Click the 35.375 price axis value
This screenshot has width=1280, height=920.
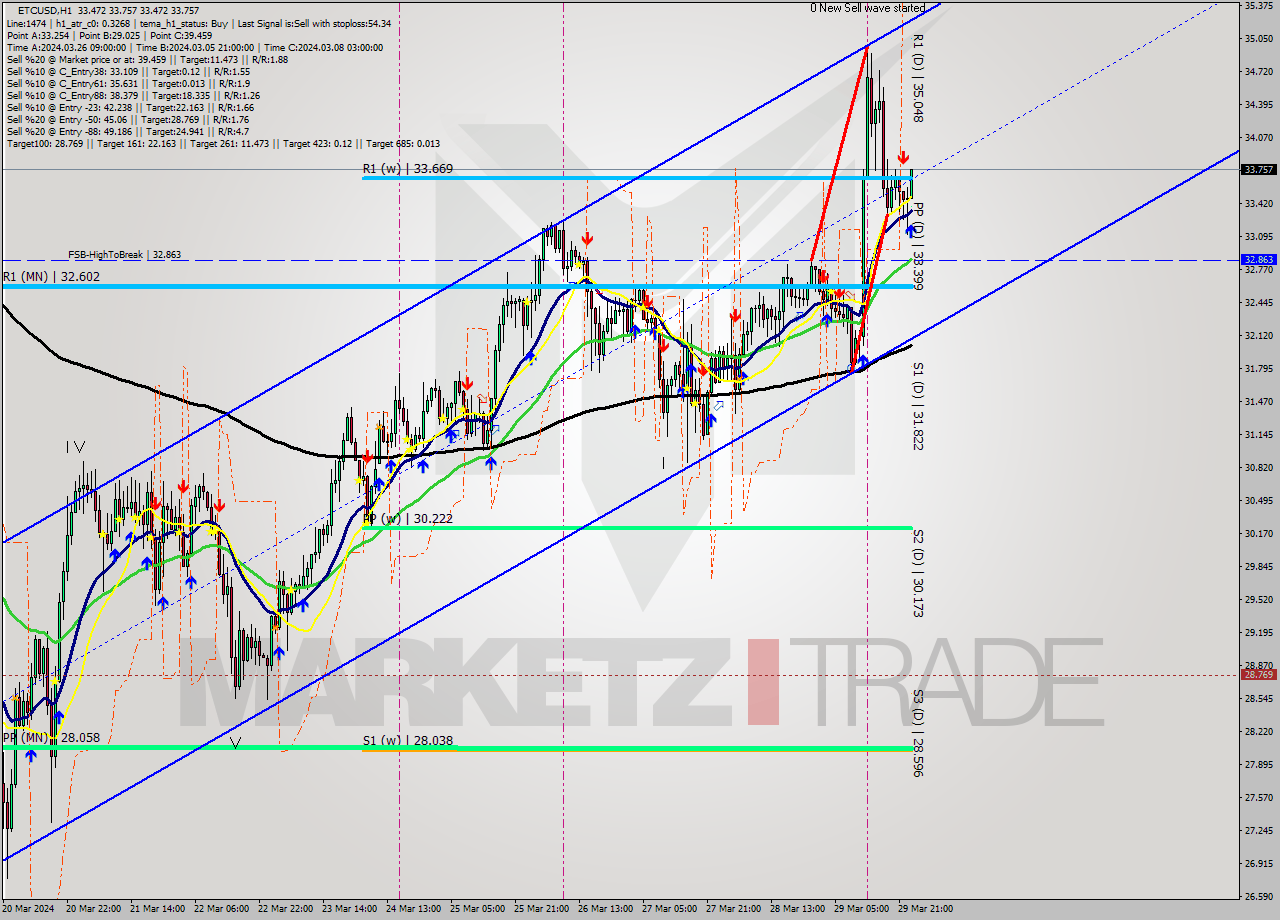[x=1258, y=6]
